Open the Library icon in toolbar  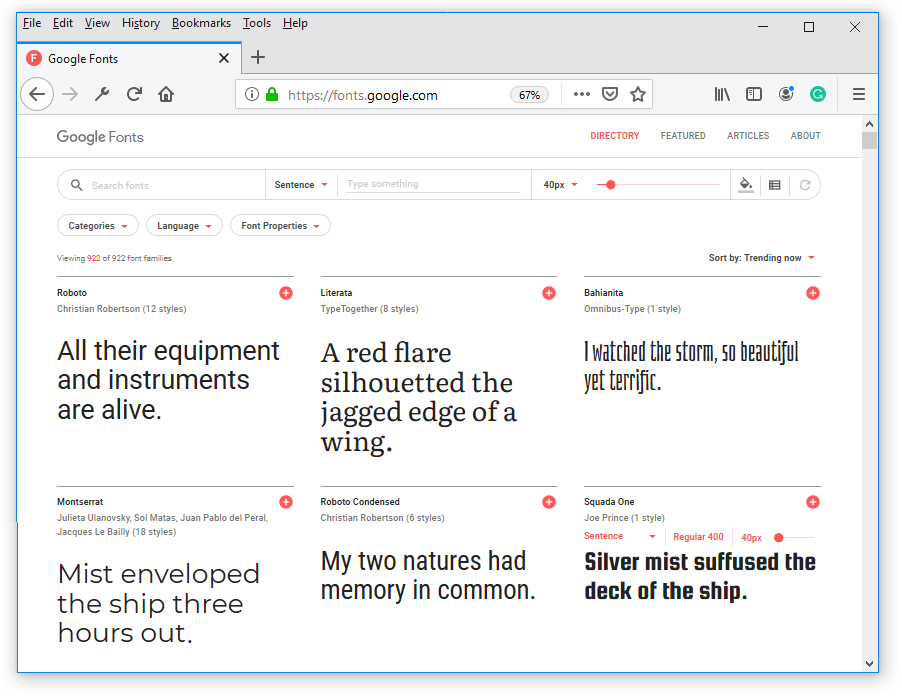pos(722,94)
